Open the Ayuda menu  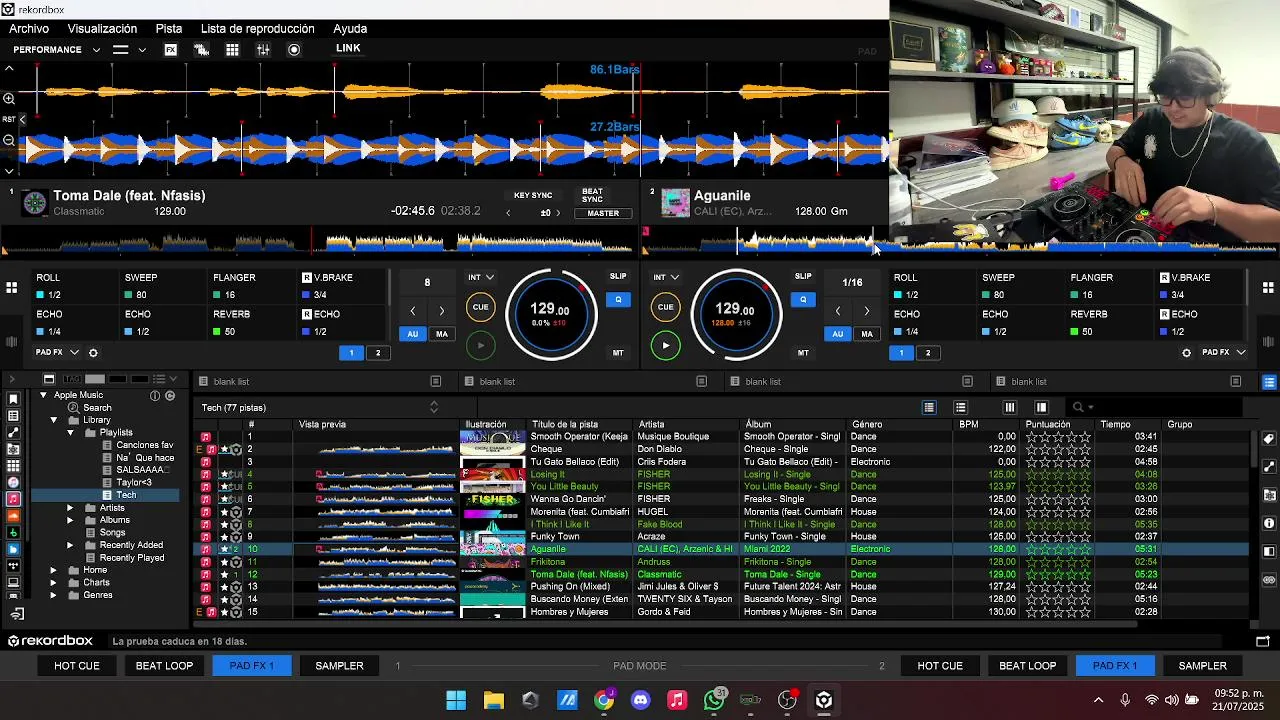tap(350, 29)
